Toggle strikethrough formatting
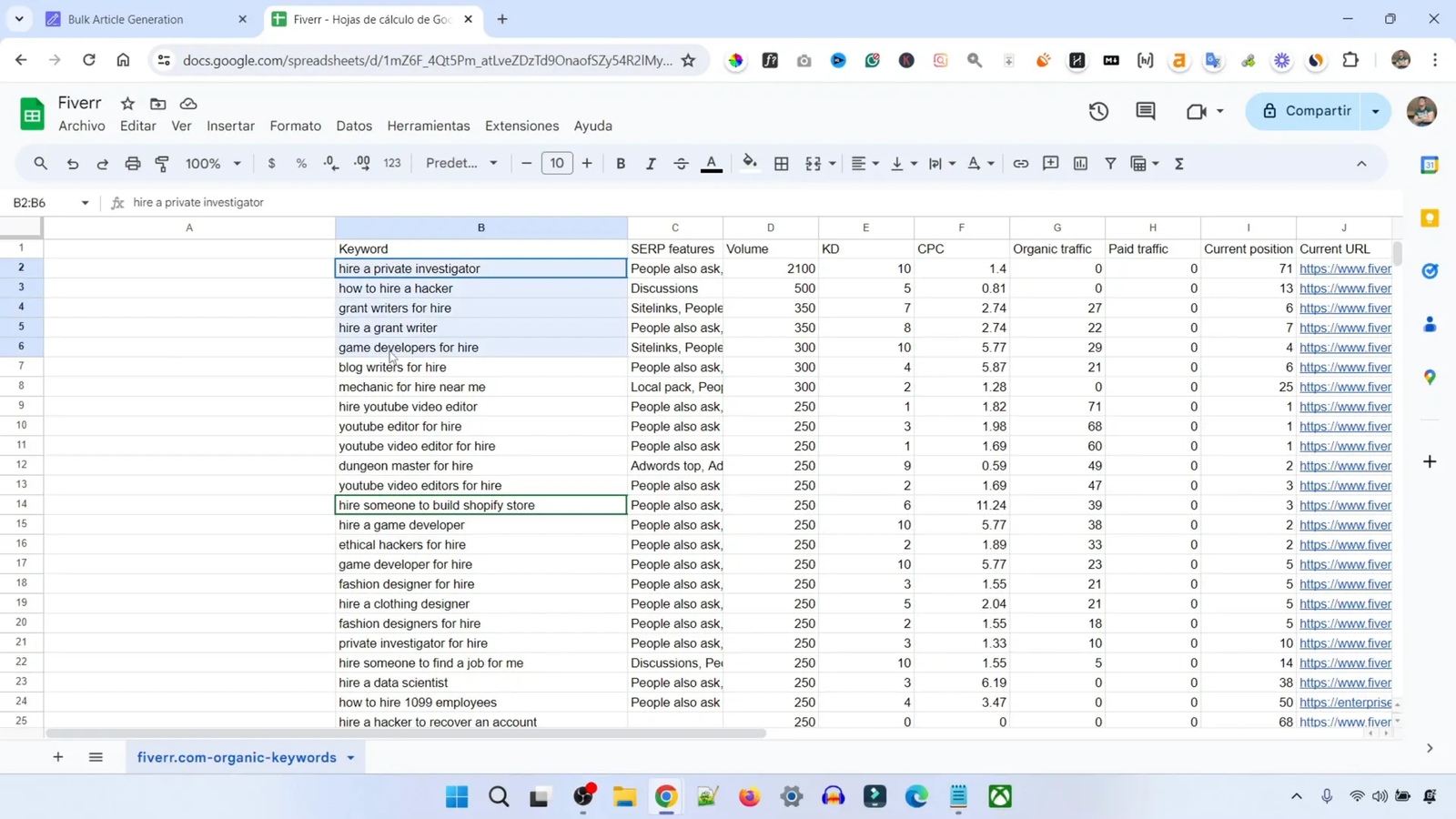1456x819 pixels. tap(681, 164)
